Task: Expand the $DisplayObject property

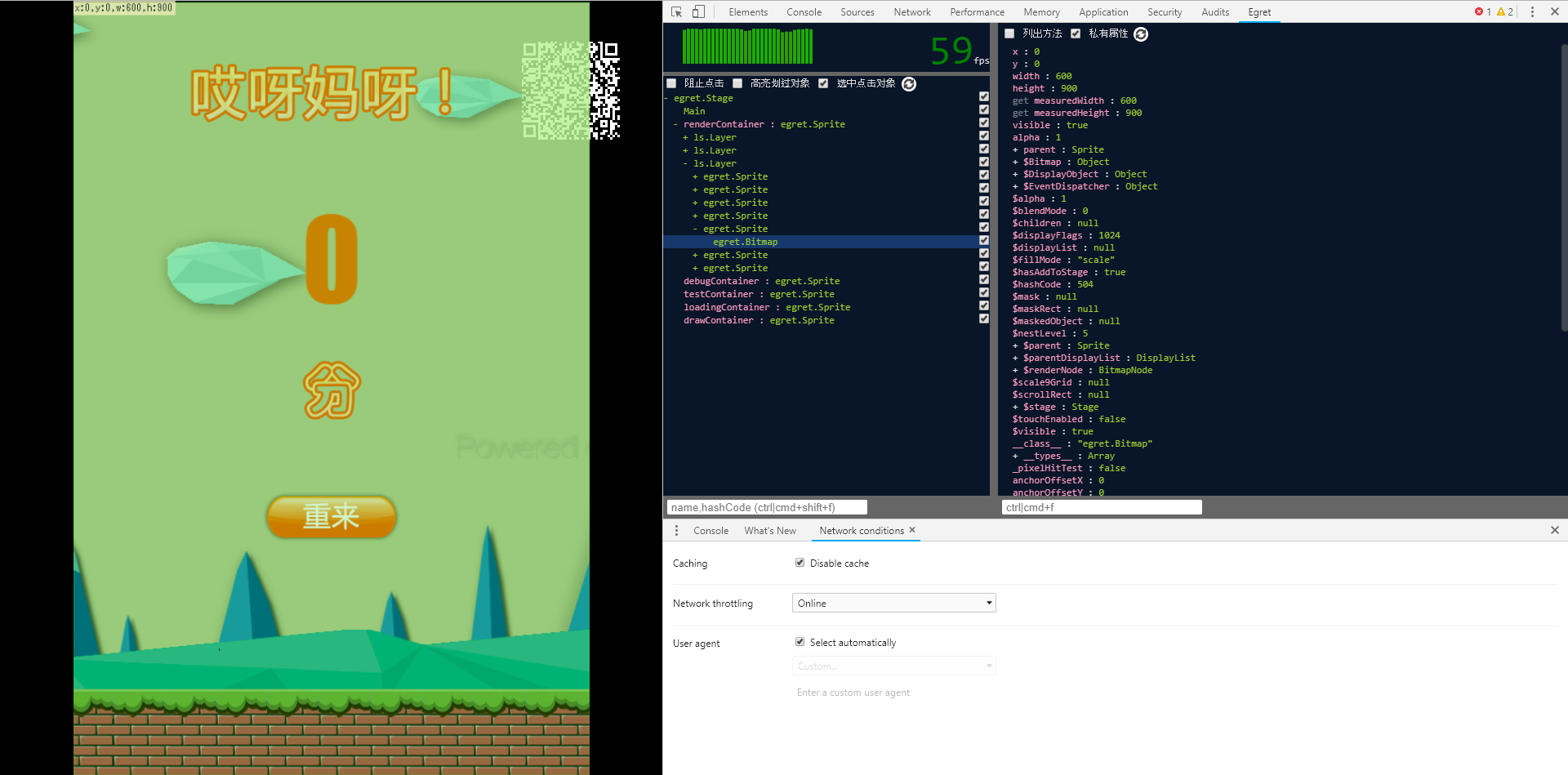Action: [1015, 174]
